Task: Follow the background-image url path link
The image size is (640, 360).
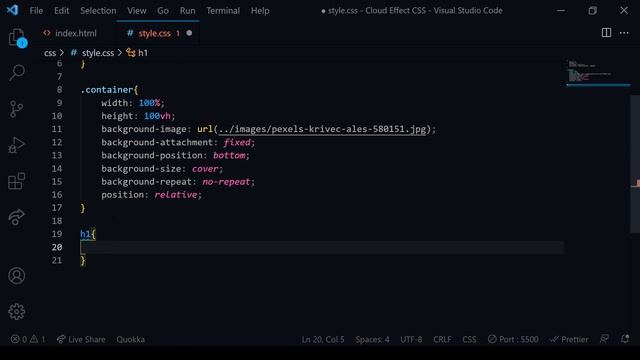Action: 322,129
